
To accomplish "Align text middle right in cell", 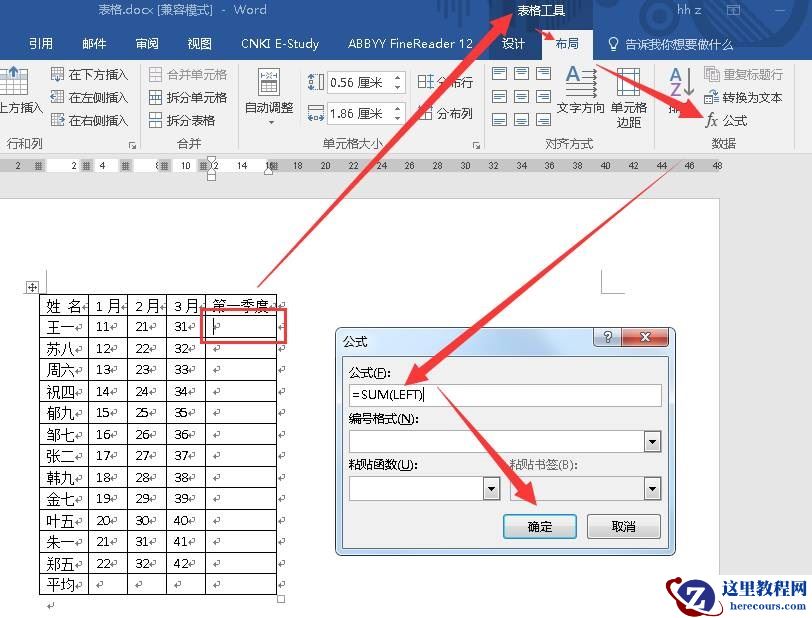I will 543,96.
